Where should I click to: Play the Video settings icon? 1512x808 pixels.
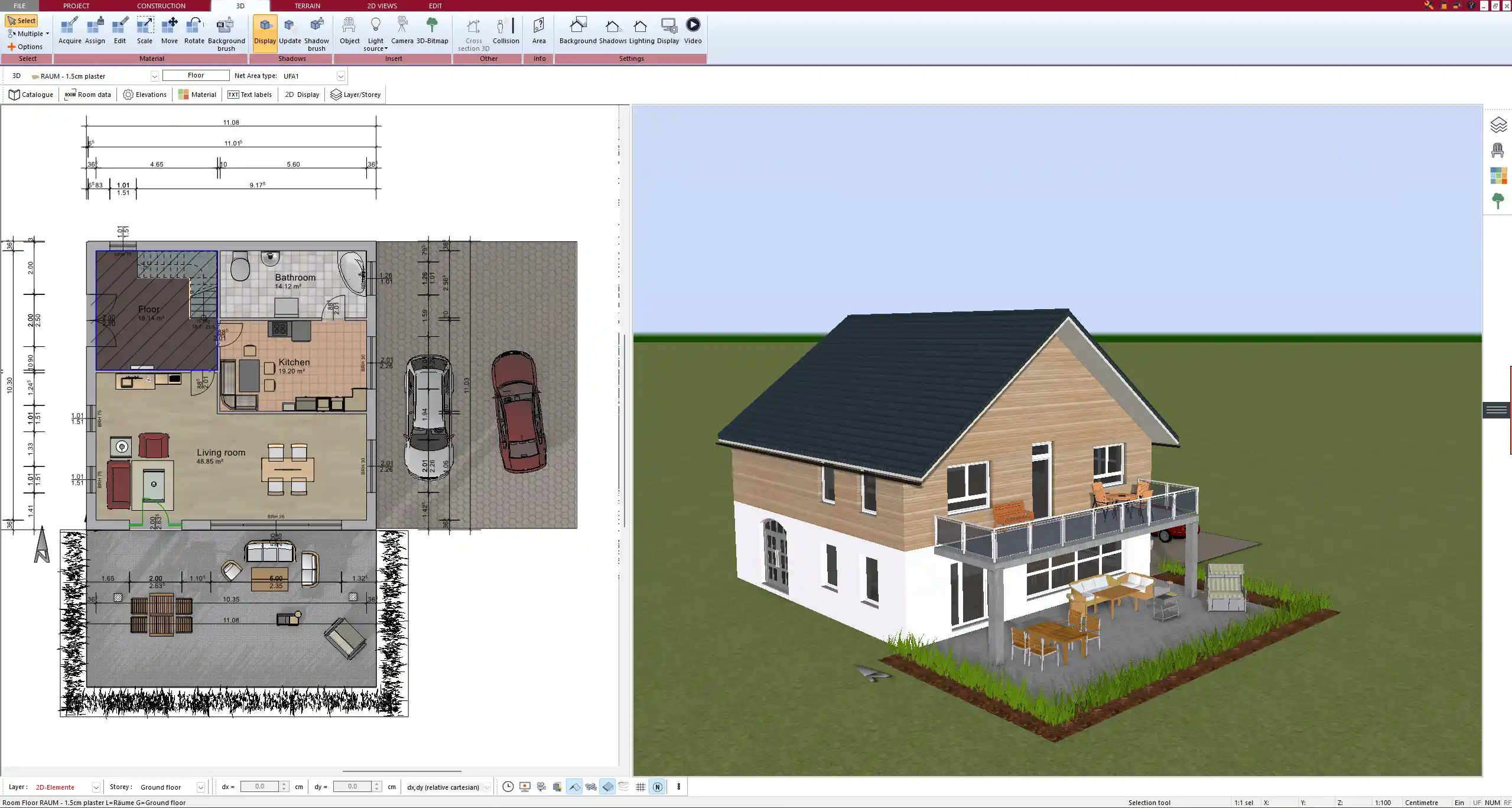pos(692,31)
